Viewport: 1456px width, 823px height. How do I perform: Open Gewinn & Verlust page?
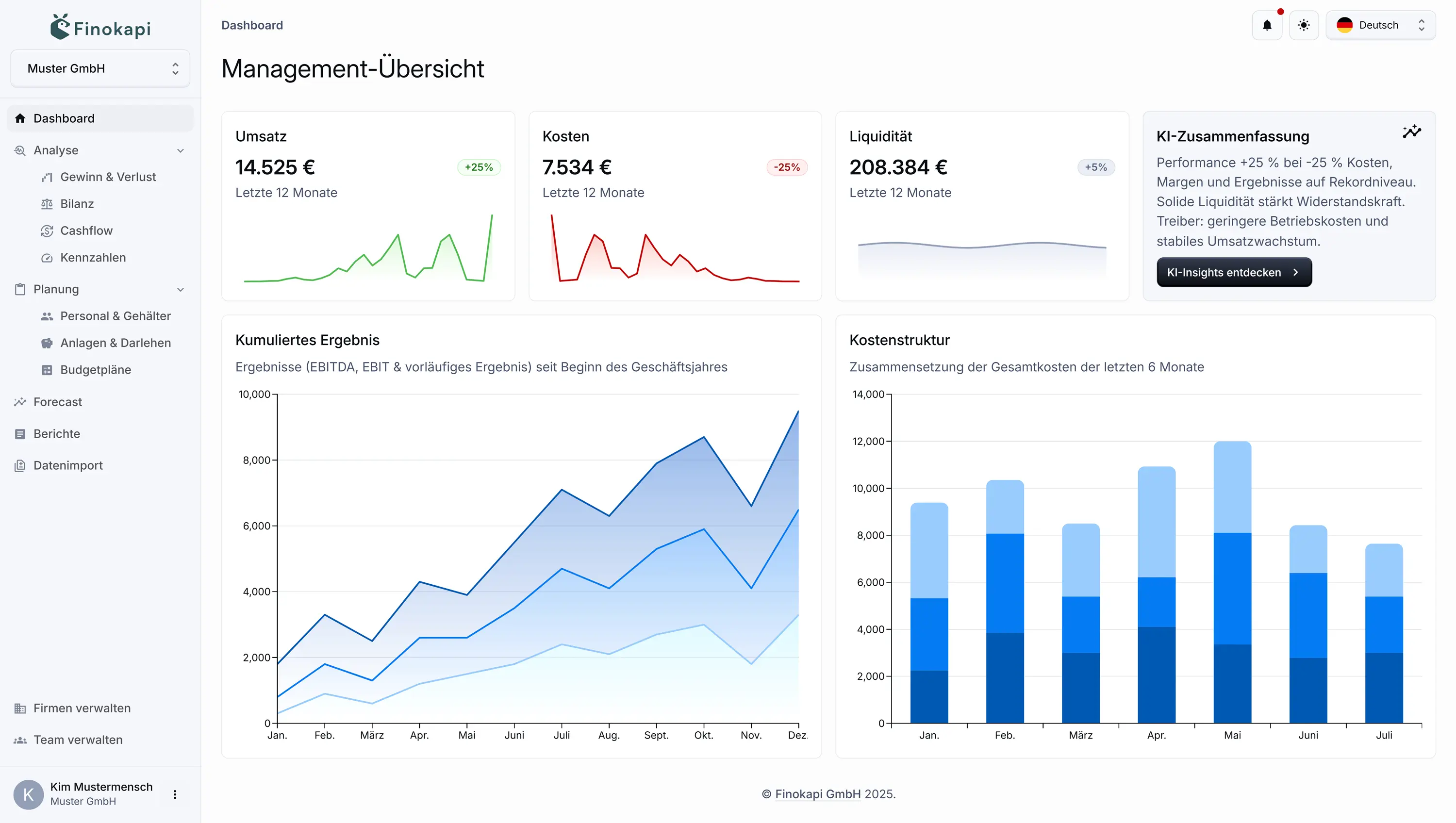pyautogui.click(x=108, y=177)
